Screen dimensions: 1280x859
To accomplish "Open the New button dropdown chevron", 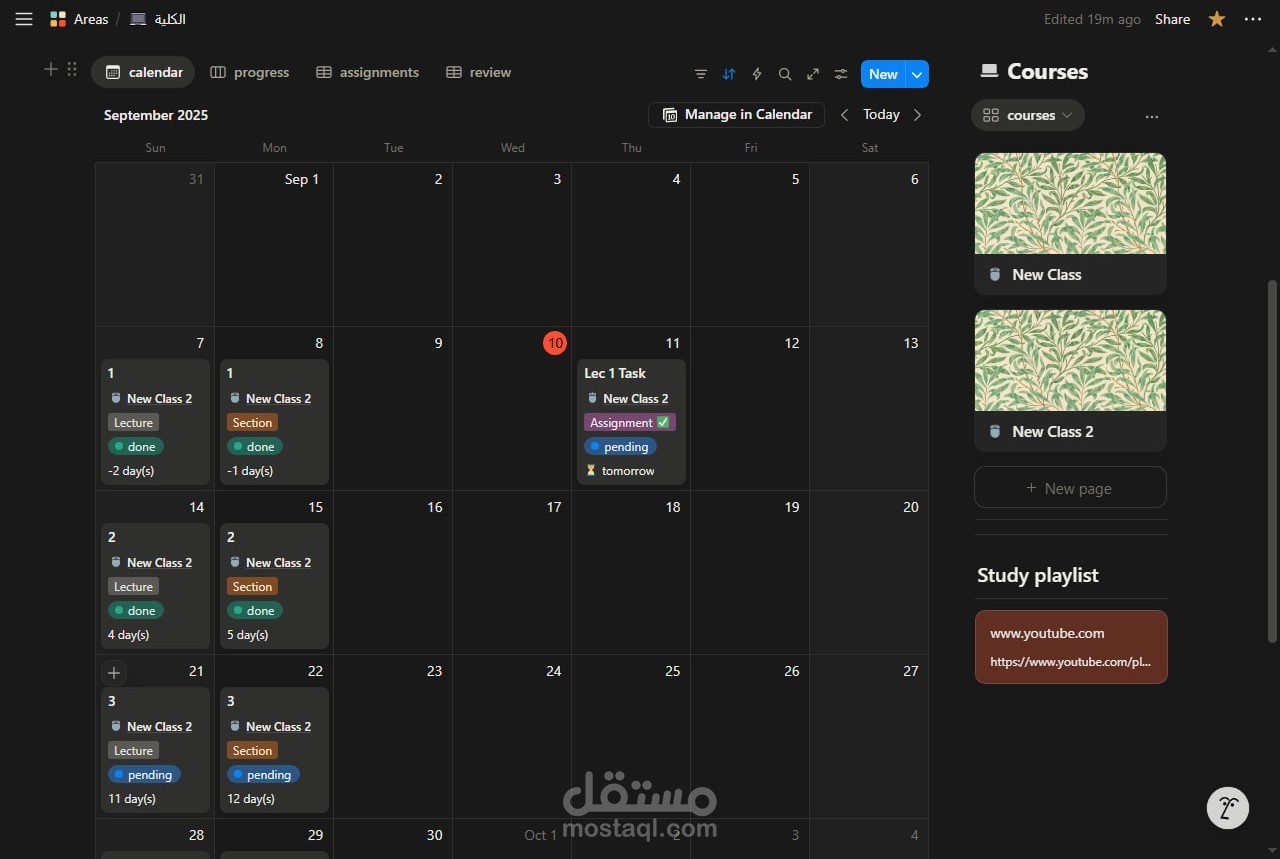I will point(916,74).
